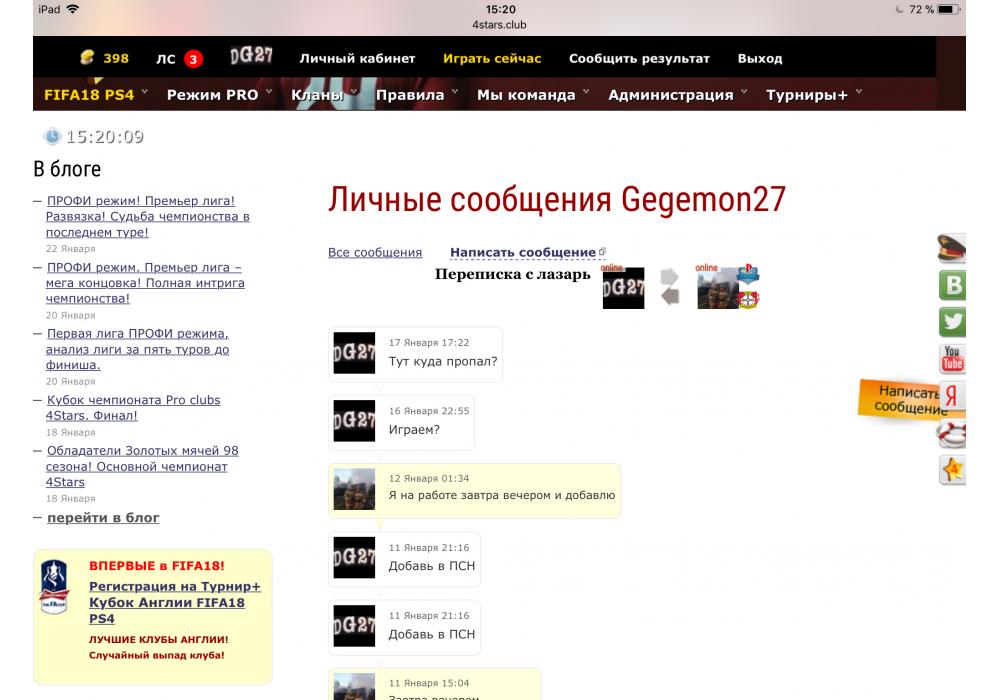Screen dimensions: 1000x700
Task: Open blog post 'ПРОФИ режим. Премьер лига – мега концовка'
Action: click(145, 282)
